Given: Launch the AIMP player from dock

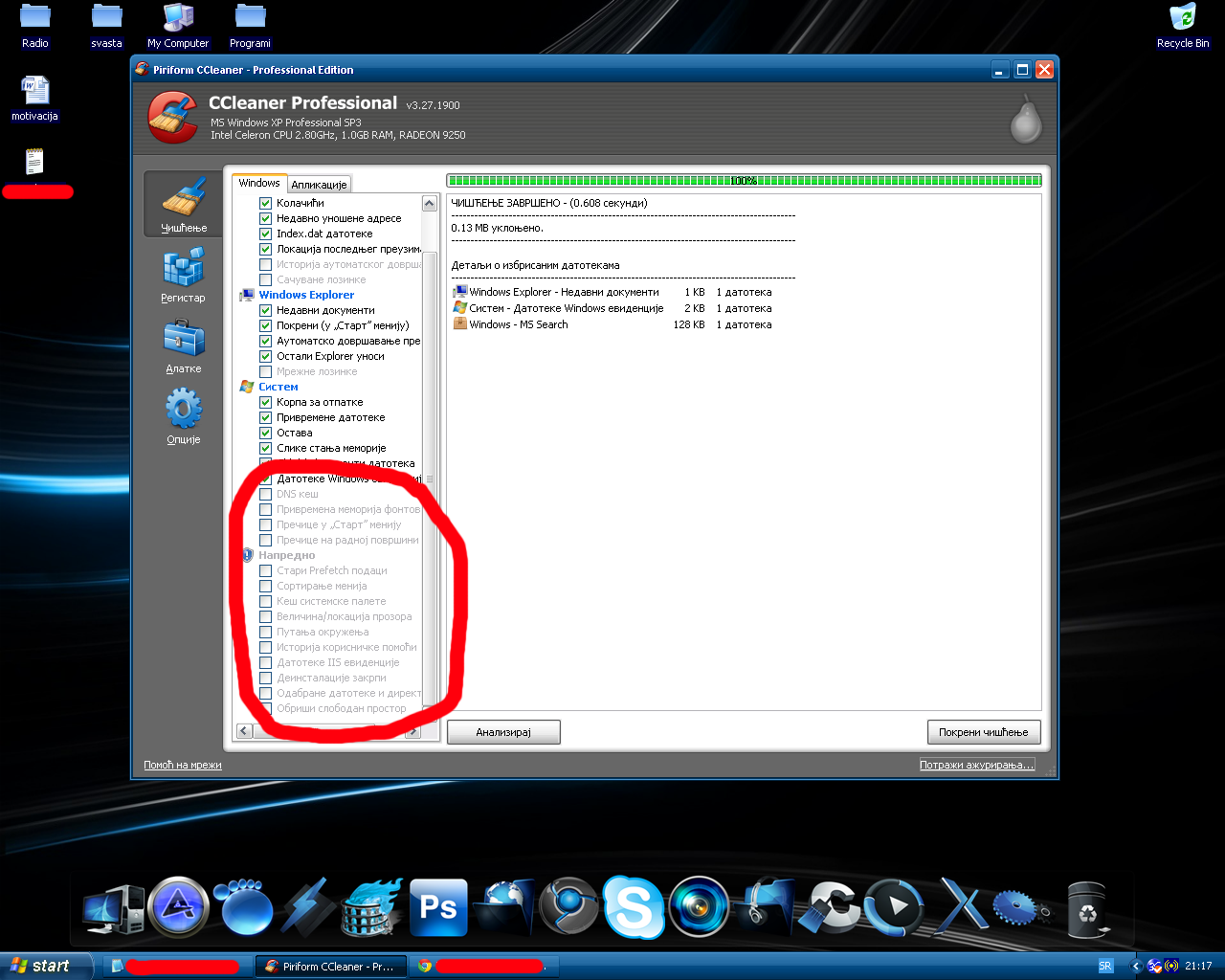Looking at the screenshot, I should pyautogui.click(x=179, y=906).
